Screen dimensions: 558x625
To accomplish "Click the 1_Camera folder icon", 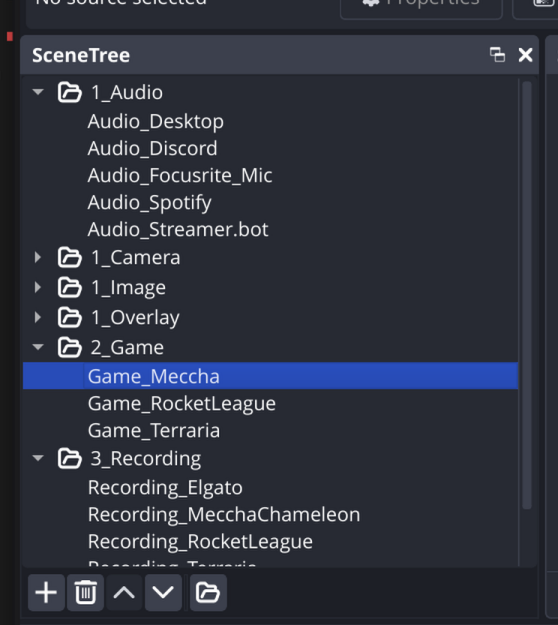I will coord(70,257).
